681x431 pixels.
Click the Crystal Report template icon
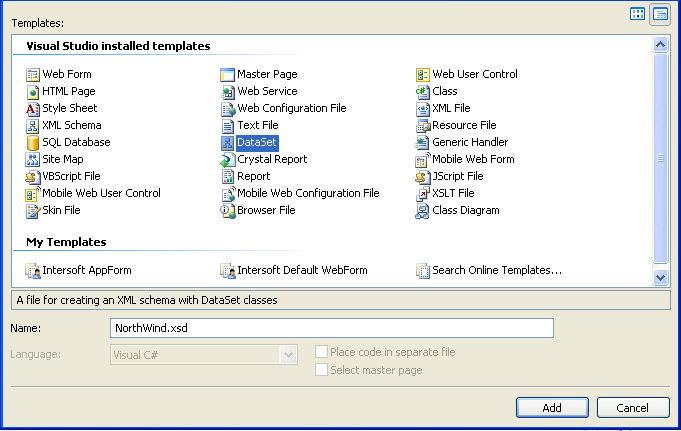(x=228, y=160)
